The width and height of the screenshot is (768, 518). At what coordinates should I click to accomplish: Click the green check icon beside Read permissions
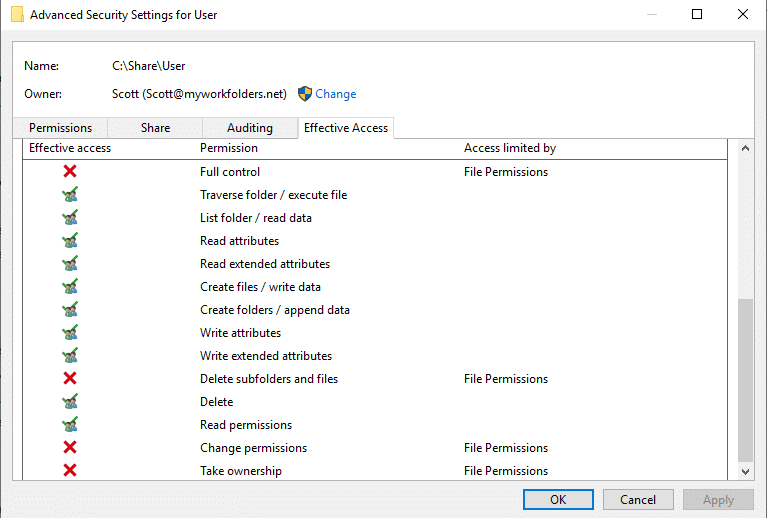click(x=70, y=425)
